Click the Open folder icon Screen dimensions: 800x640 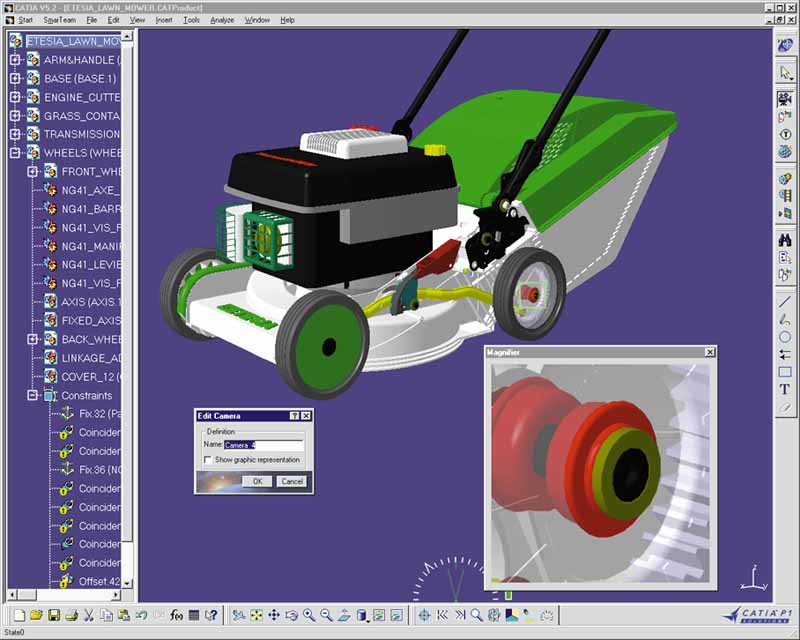click(36, 615)
